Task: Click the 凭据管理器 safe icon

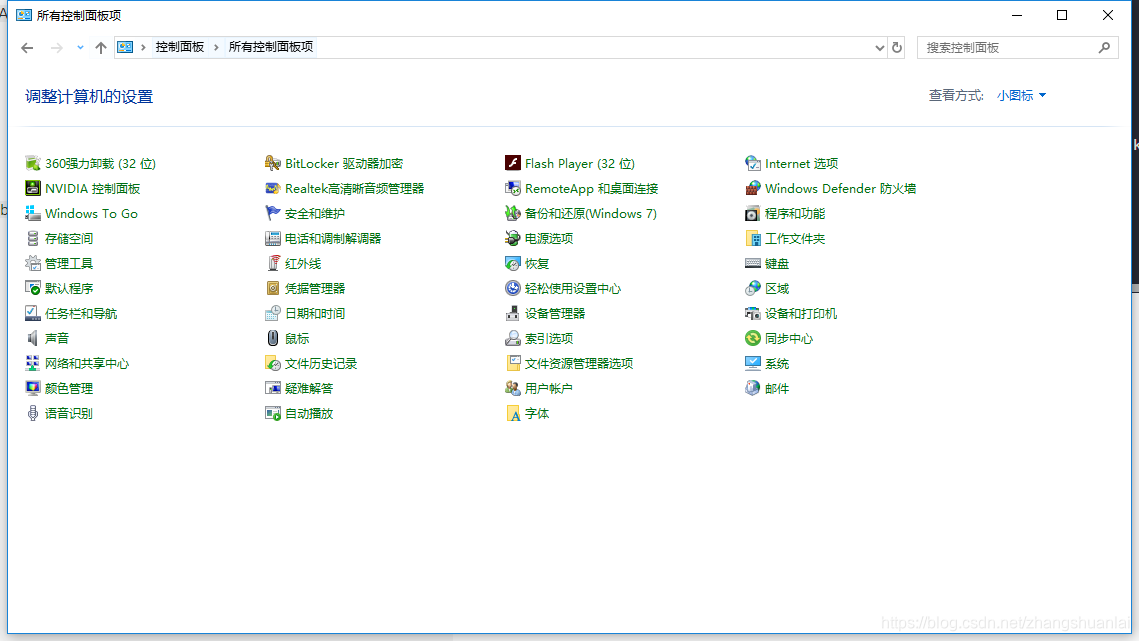Action: pos(272,288)
